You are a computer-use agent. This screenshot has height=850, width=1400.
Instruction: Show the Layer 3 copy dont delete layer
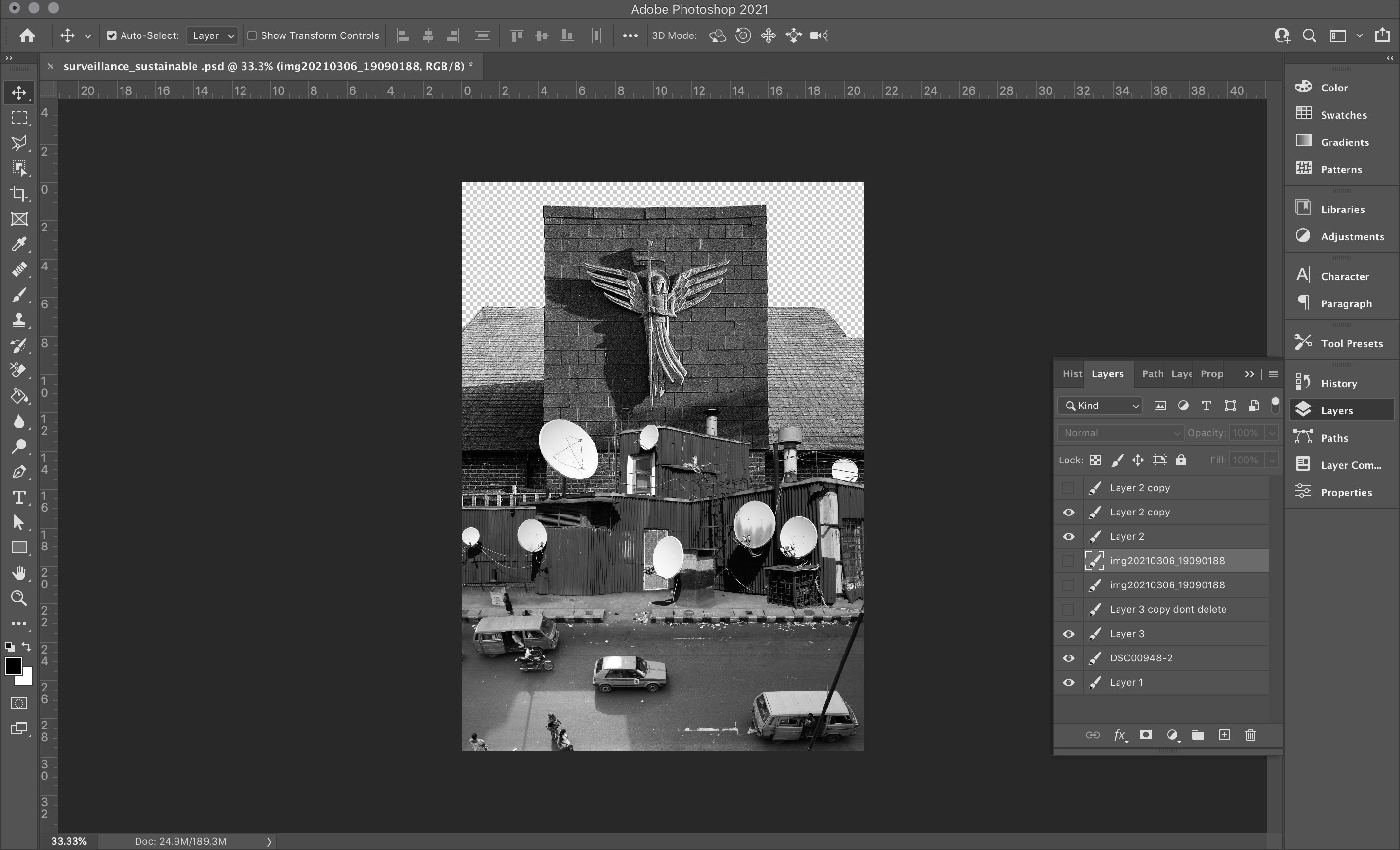pos(1068,609)
